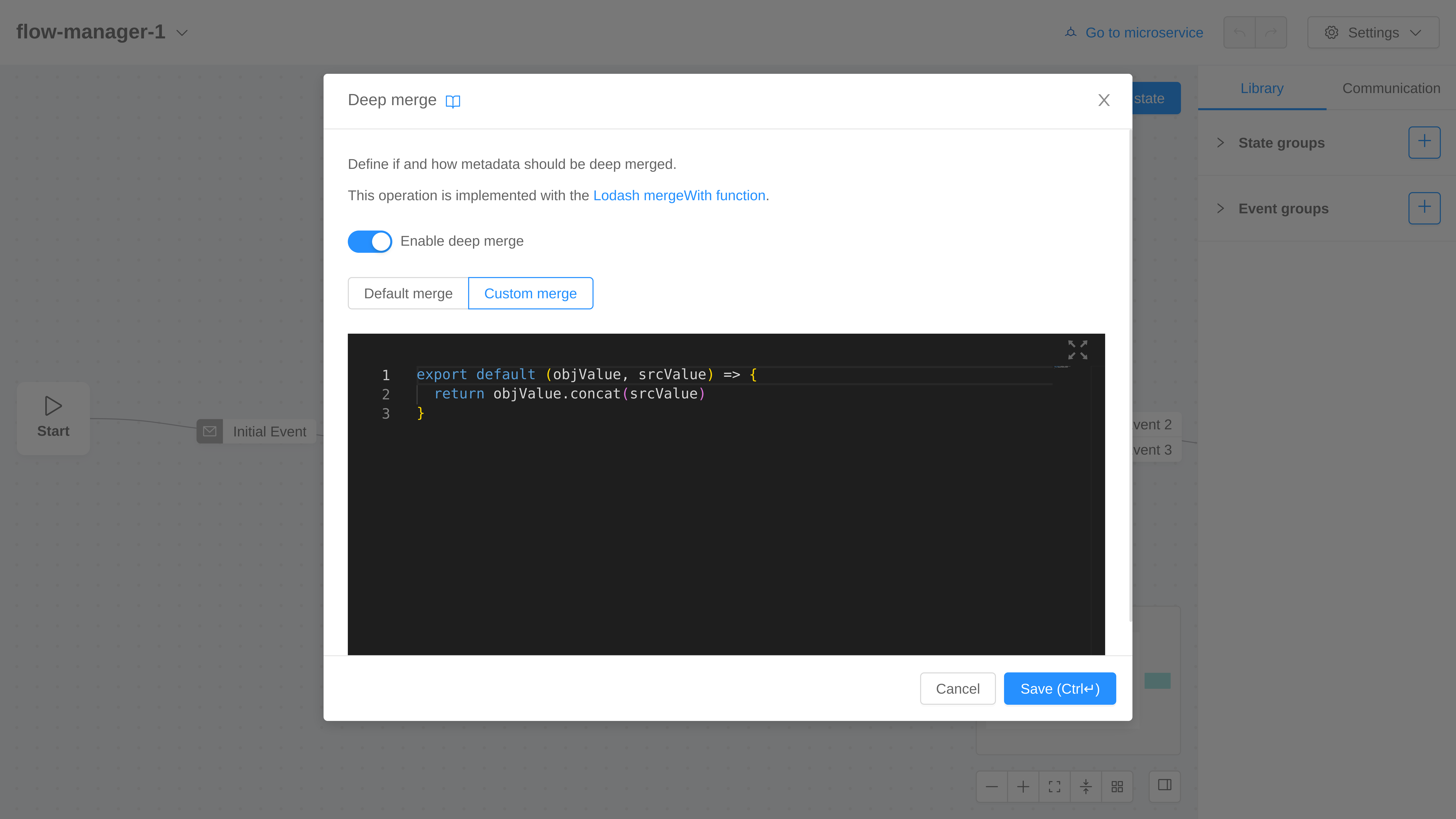Disable the Enable deep merge switch
Image resolution: width=1456 pixels, height=819 pixels.
pos(370,241)
